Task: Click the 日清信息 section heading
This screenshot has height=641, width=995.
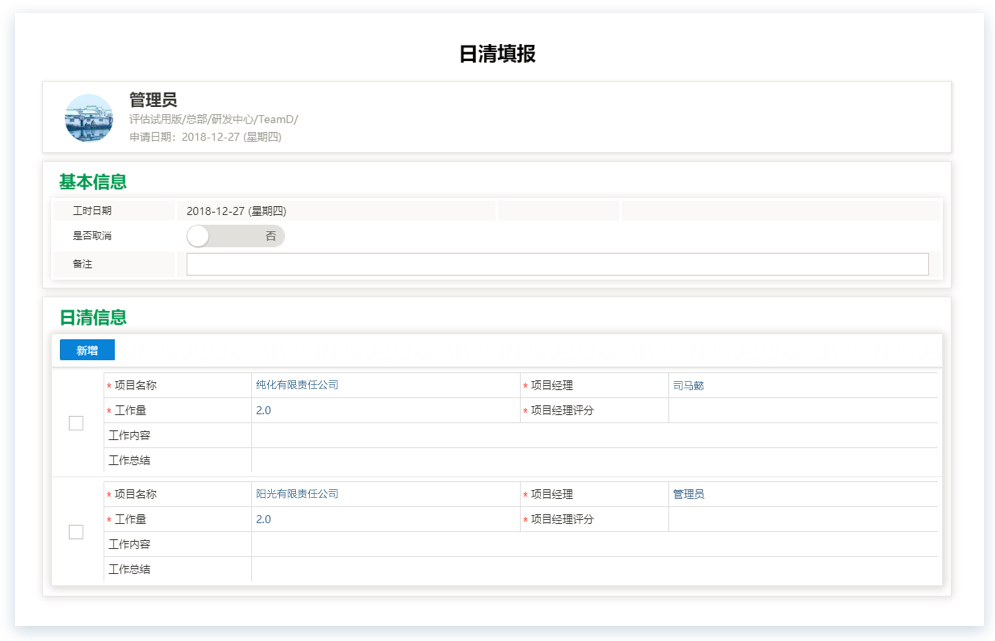Action: [x=93, y=317]
